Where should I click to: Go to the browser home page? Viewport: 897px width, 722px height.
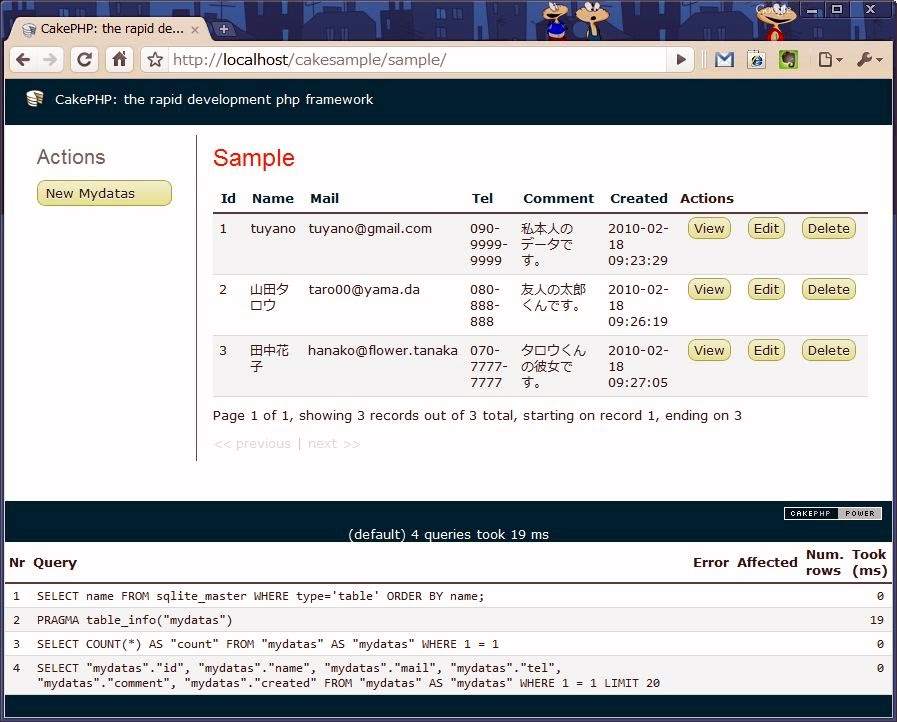(x=119, y=60)
